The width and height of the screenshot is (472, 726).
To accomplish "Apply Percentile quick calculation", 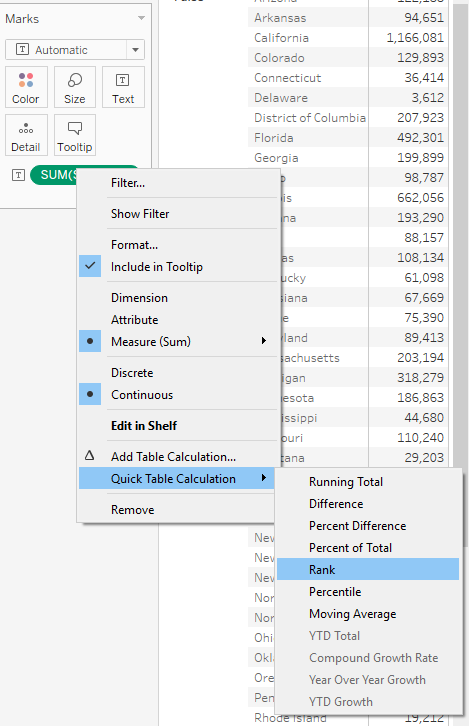I will [x=335, y=592].
